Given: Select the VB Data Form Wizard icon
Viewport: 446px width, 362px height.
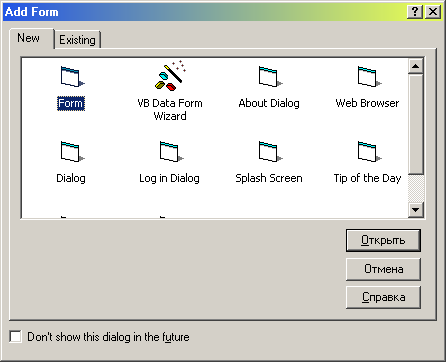Looking at the screenshot, I should 170,75.
